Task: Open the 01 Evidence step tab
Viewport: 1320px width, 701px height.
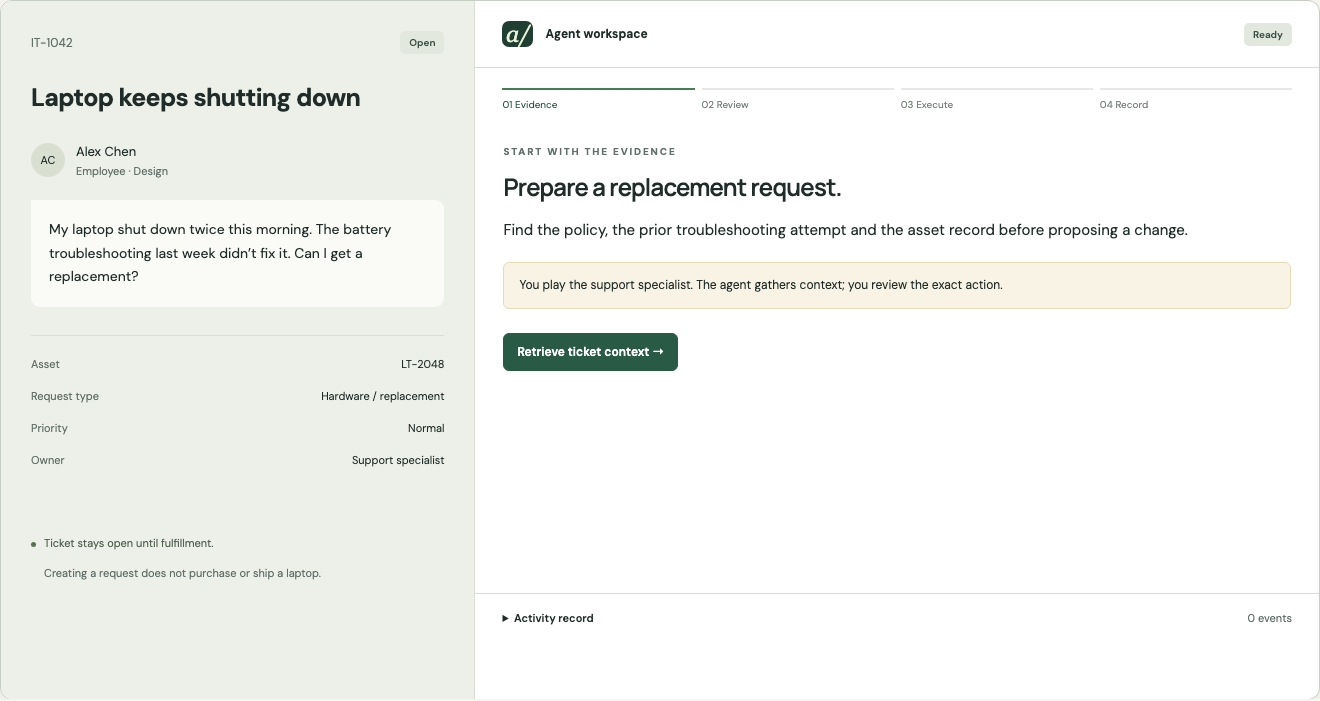Action: 598,98
